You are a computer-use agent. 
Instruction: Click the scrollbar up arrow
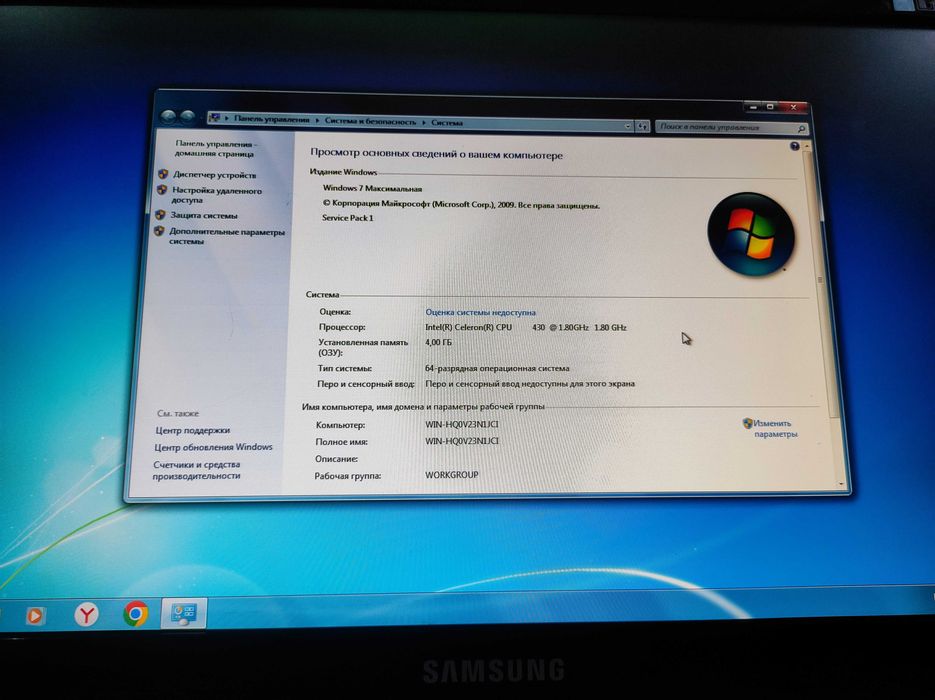pos(807,146)
